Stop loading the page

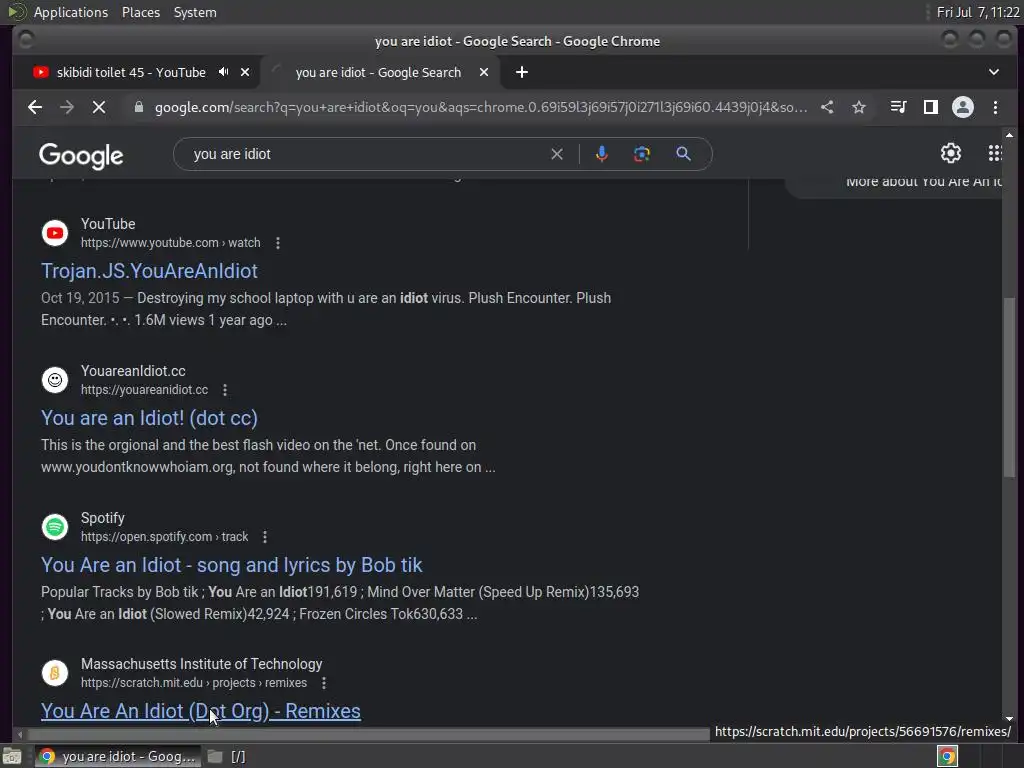(x=99, y=107)
